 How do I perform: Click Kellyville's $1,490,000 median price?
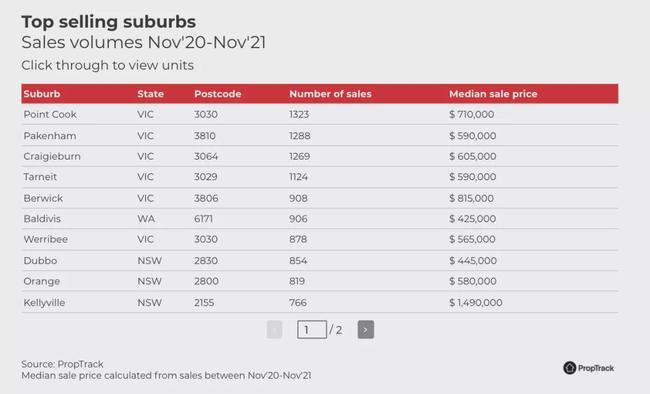click(475, 303)
